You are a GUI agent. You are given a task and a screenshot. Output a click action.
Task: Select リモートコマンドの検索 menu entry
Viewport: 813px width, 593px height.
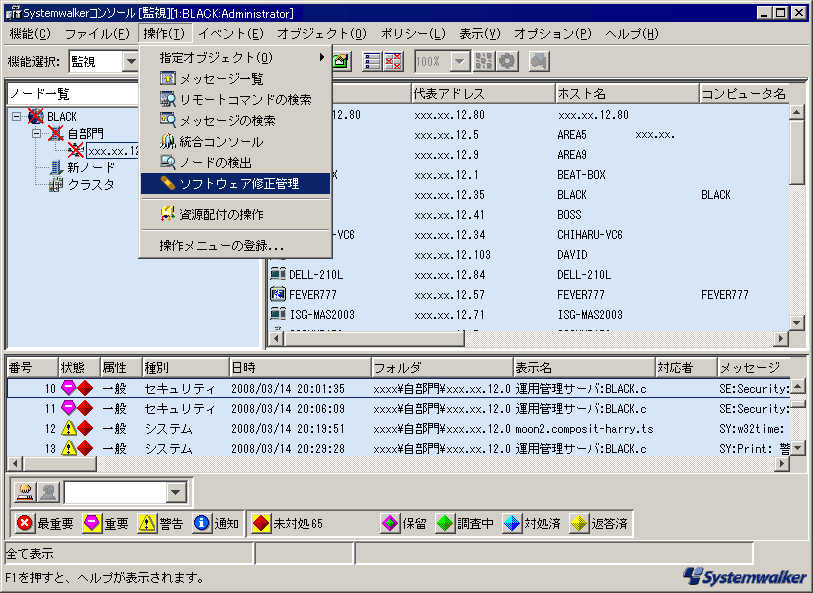click(x=235, y=99)
